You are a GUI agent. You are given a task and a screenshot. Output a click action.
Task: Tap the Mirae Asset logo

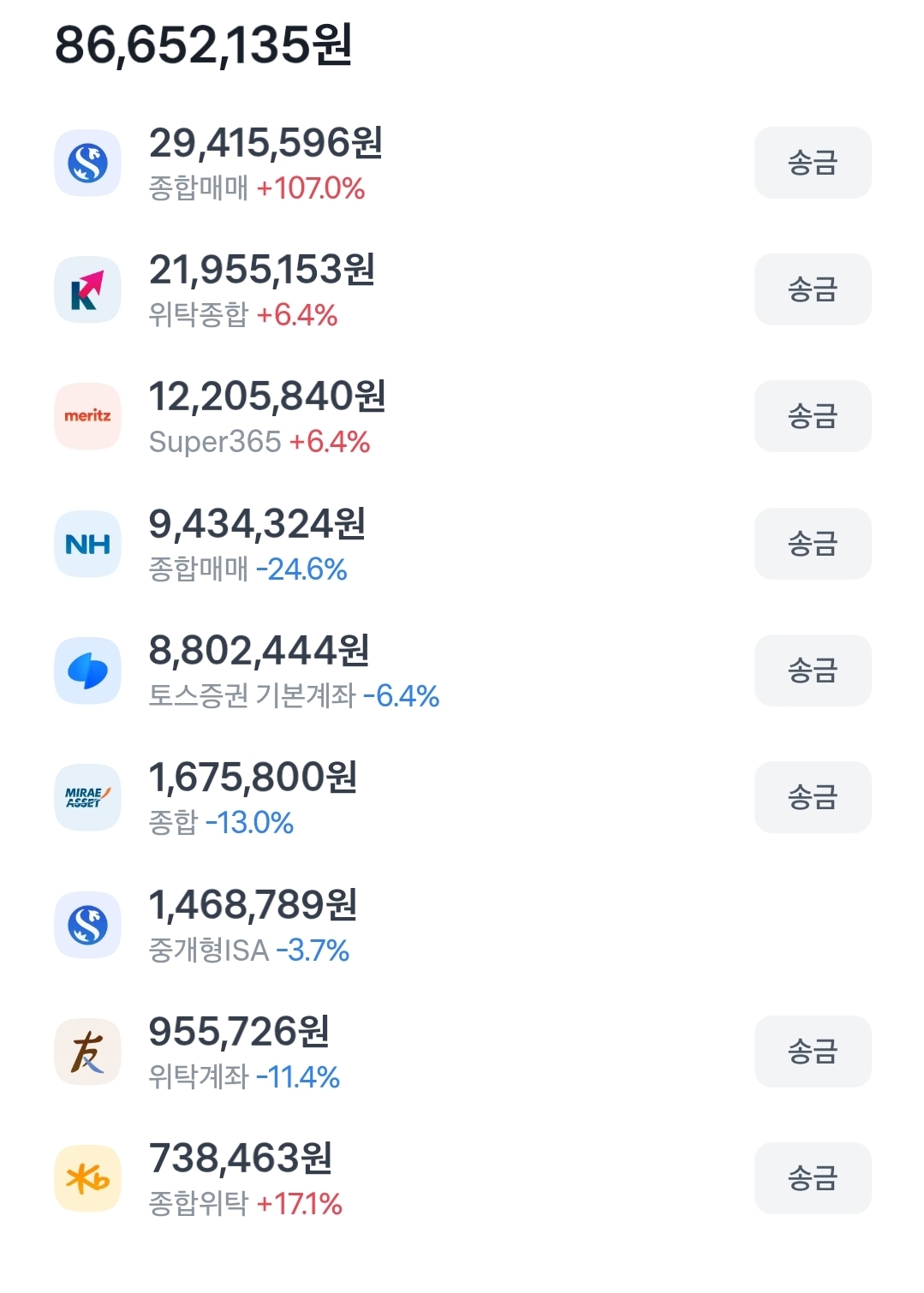(x=87, y=797)
